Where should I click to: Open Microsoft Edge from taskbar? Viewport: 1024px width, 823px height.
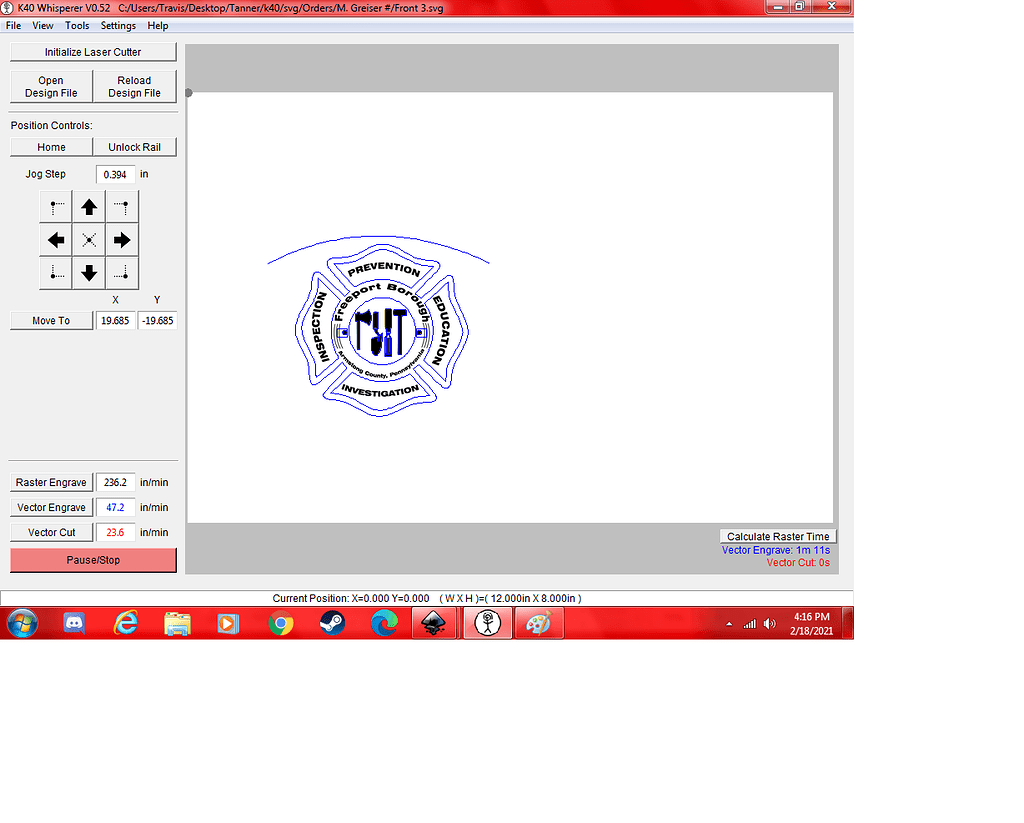(384, 624)
